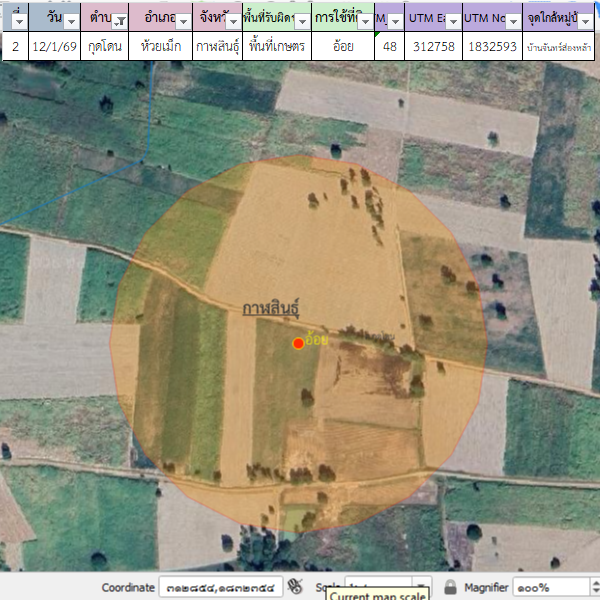The height and width of the screenshot is (600, 600).
Task: Click the red point marker on map
Action: [298, 344]
